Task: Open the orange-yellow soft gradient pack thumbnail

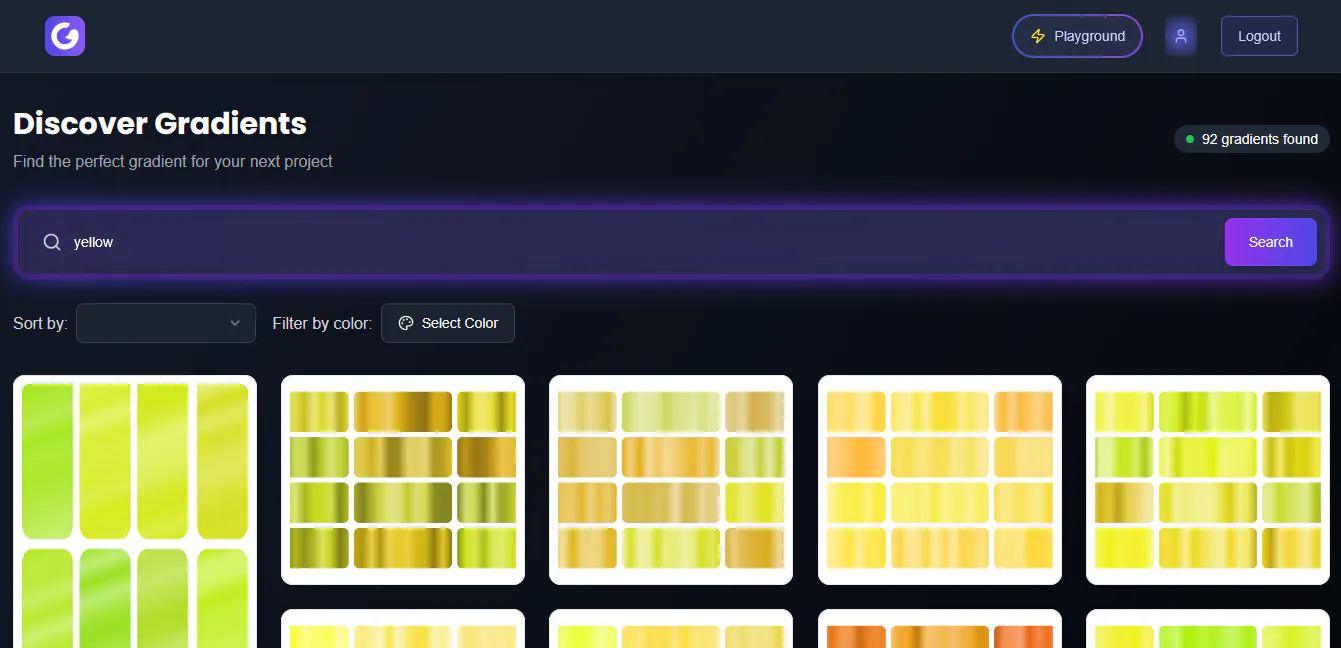Action: pos(940,480)
